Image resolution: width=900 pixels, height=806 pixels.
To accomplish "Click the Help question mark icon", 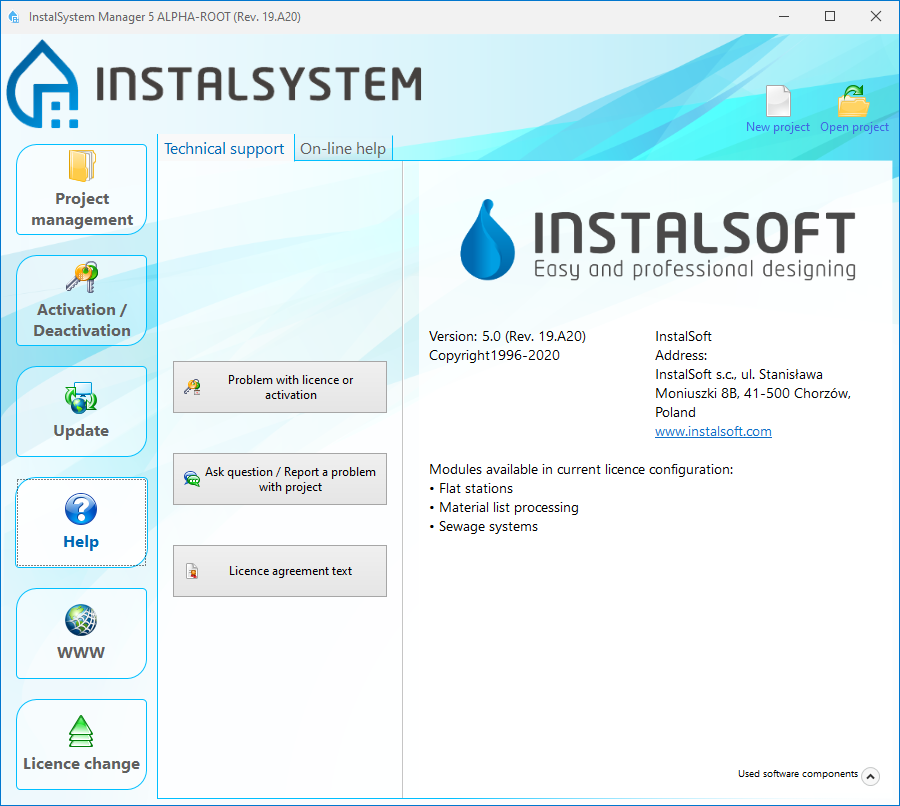I will [81, 509].
